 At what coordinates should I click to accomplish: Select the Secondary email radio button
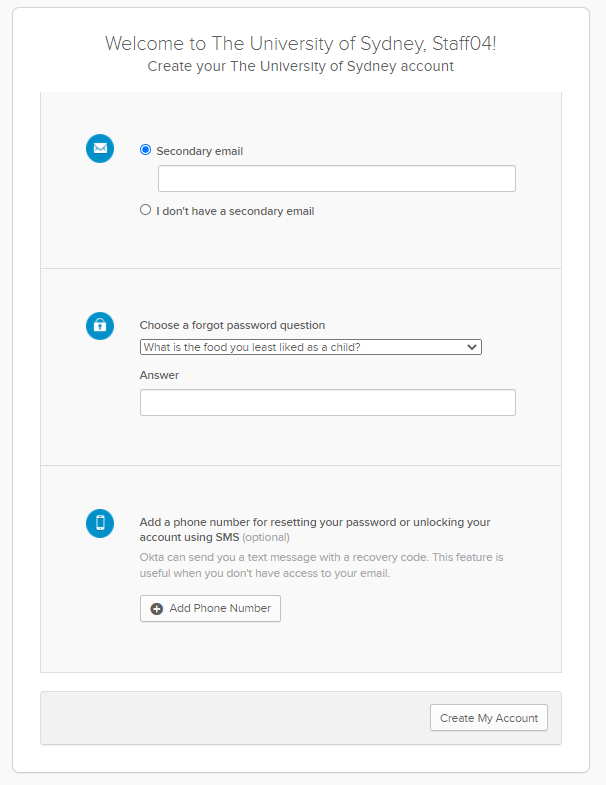point(146,150)
